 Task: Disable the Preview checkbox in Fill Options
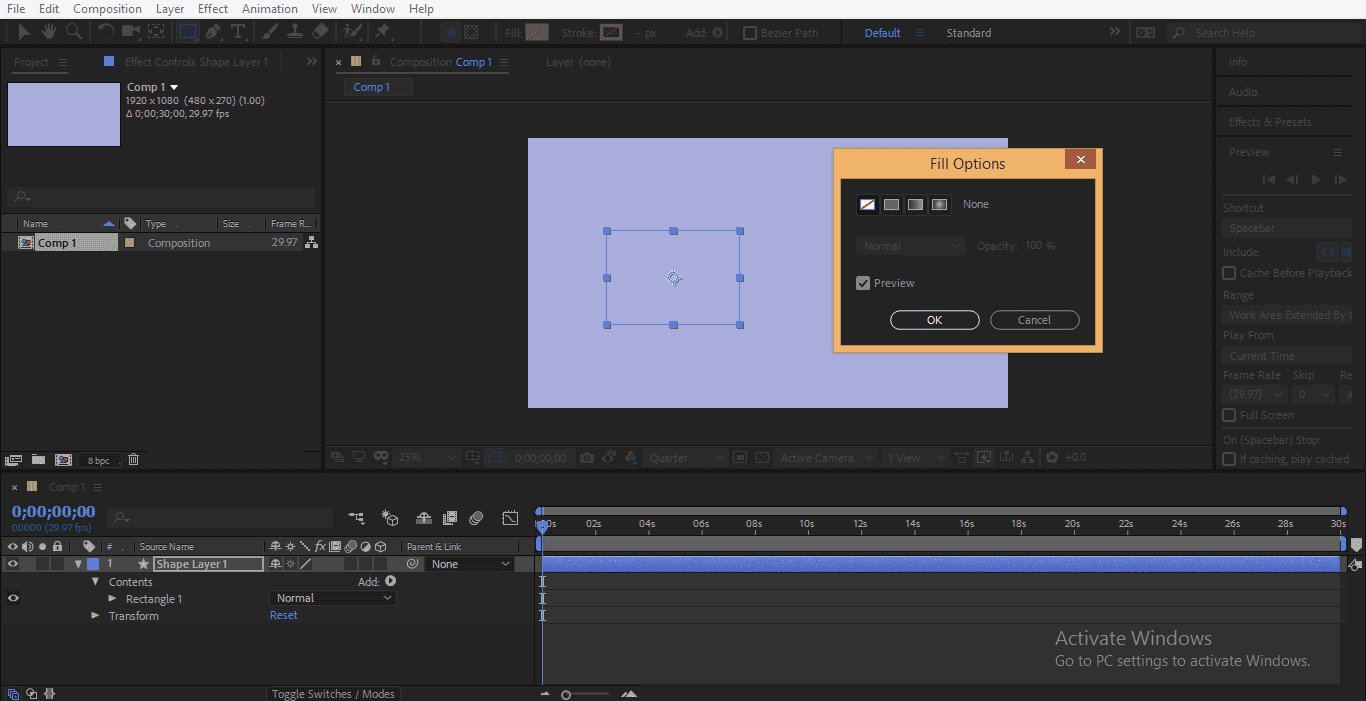click(x=862, y=282)
